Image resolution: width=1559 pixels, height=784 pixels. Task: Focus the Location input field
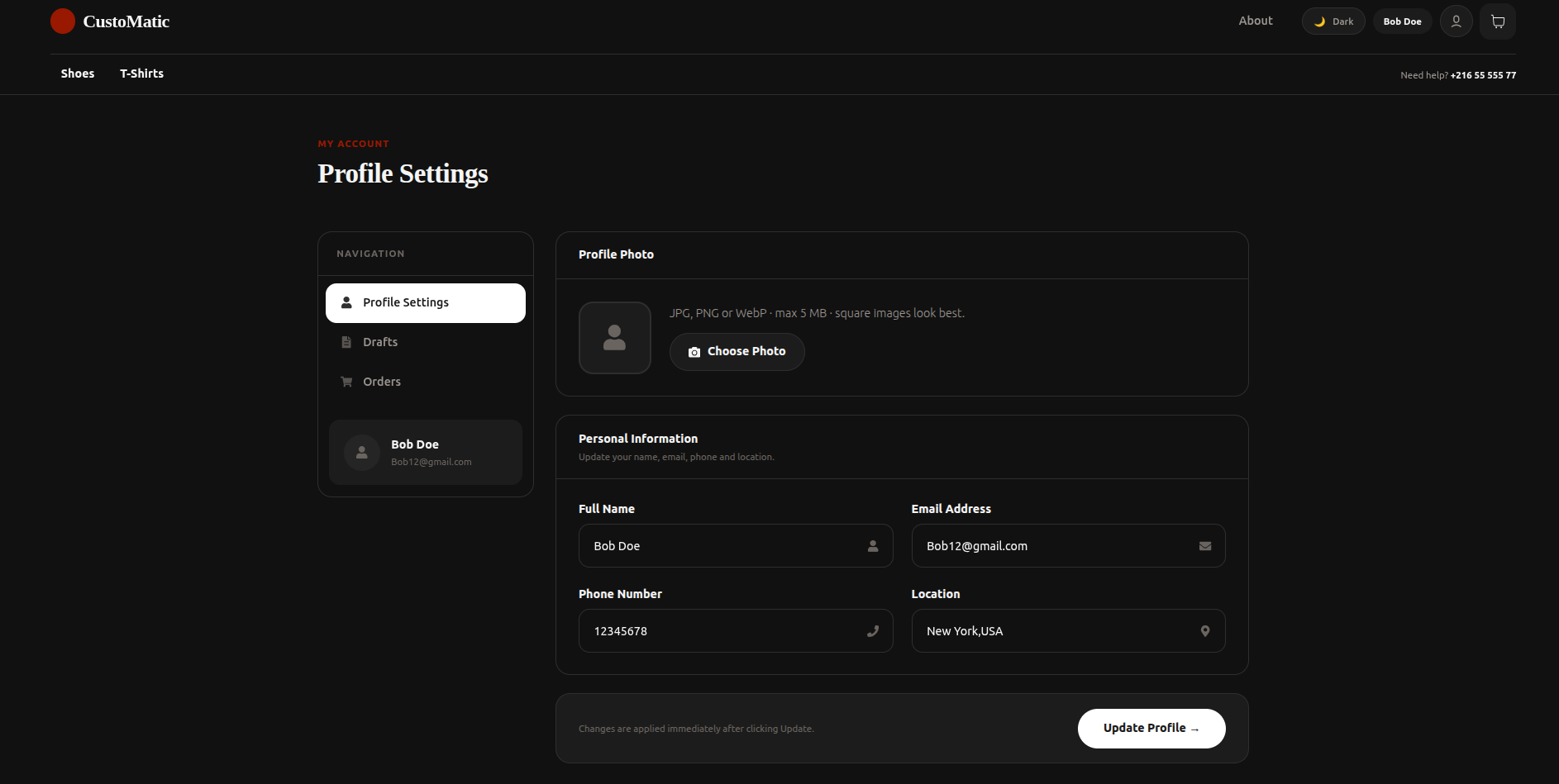[x=1068, y=631]
